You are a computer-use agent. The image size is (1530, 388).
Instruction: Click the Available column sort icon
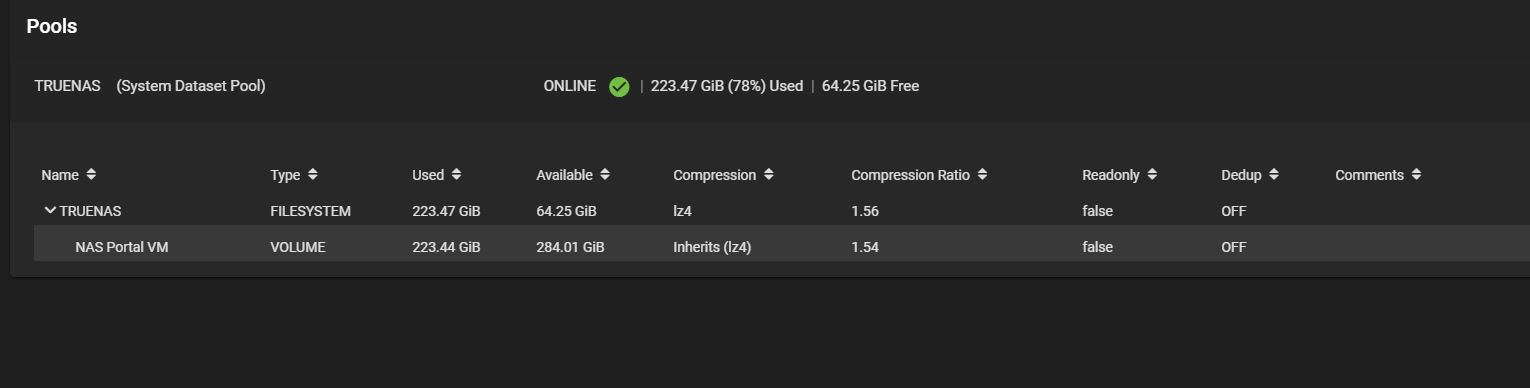pyautogui.click(x=605, y=175)
